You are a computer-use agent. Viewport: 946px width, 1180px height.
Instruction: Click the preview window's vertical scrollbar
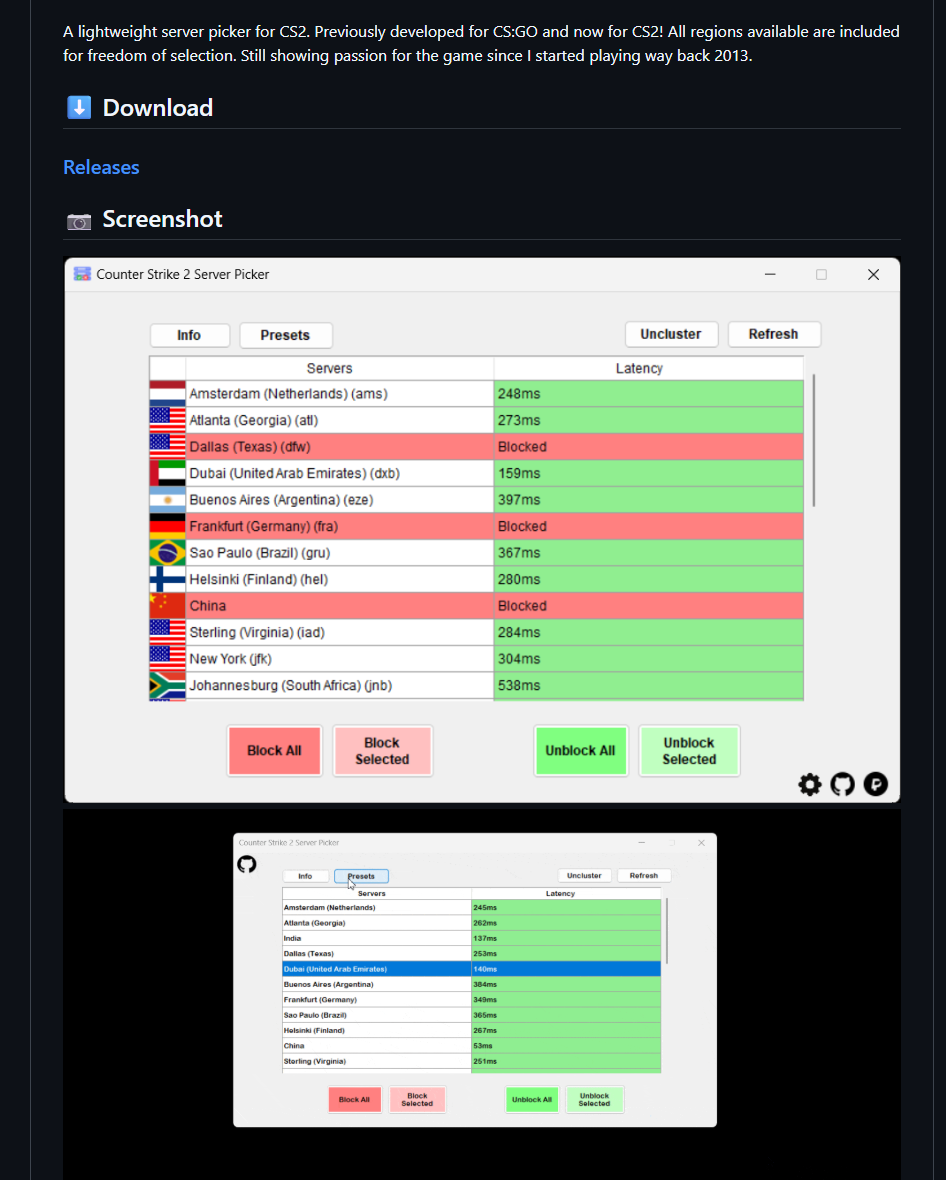point(667,931)
